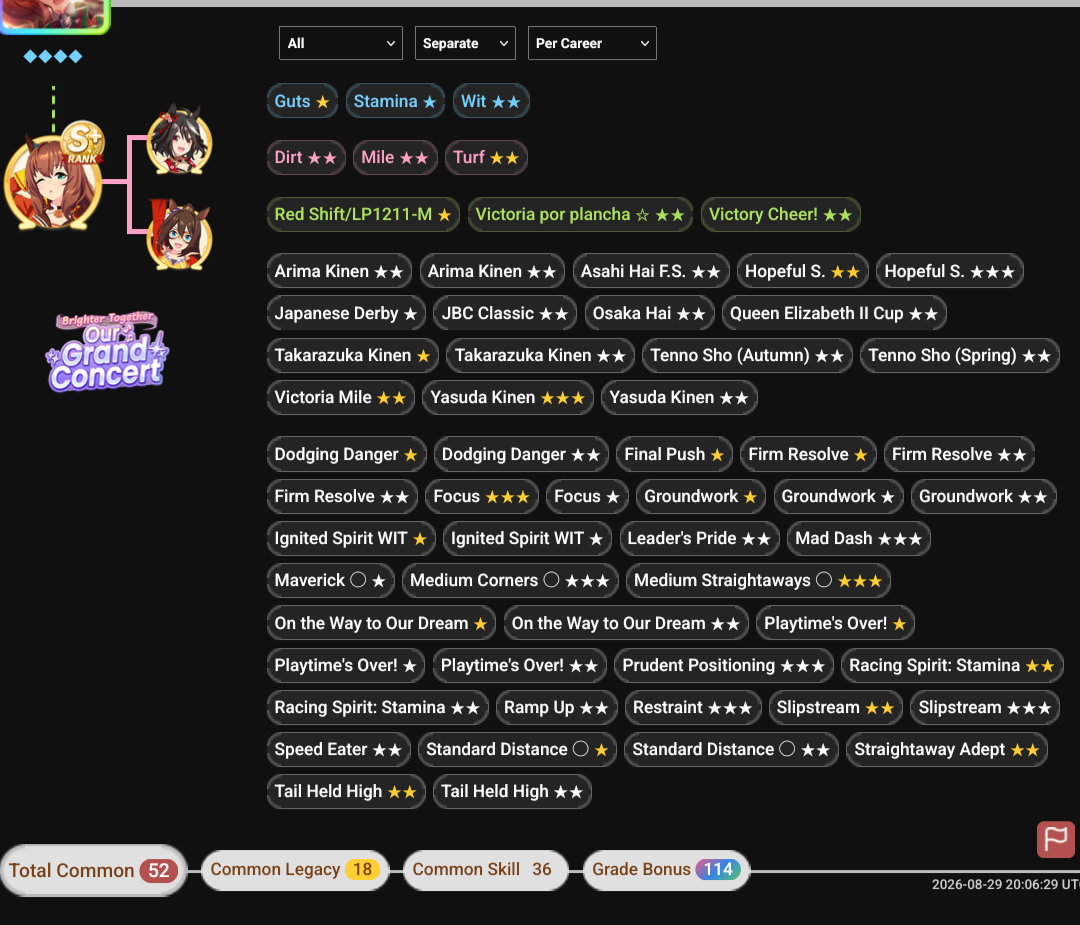
Task: Open the 'All' filter dropdown
Action: [x=340, y=43]
